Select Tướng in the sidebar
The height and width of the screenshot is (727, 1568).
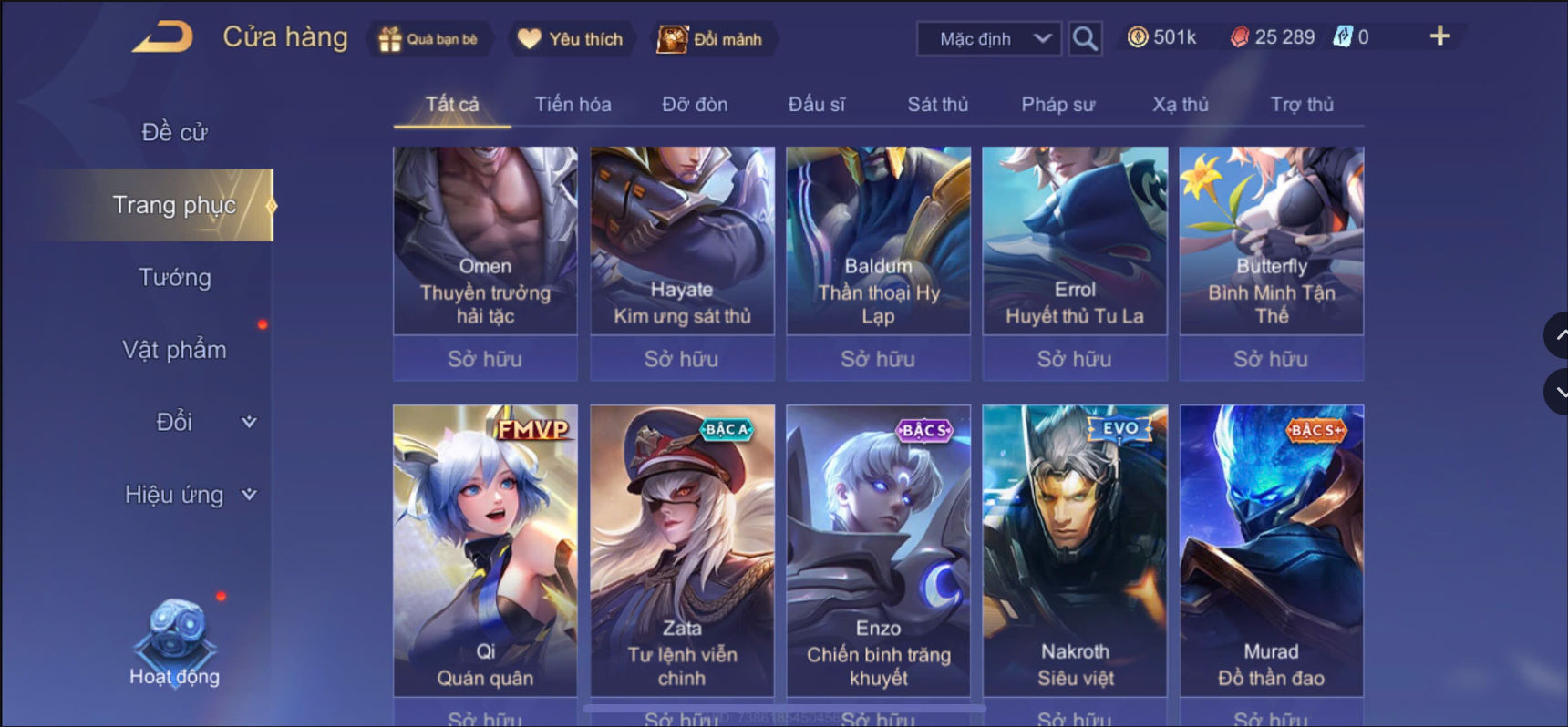coord(174,277)
